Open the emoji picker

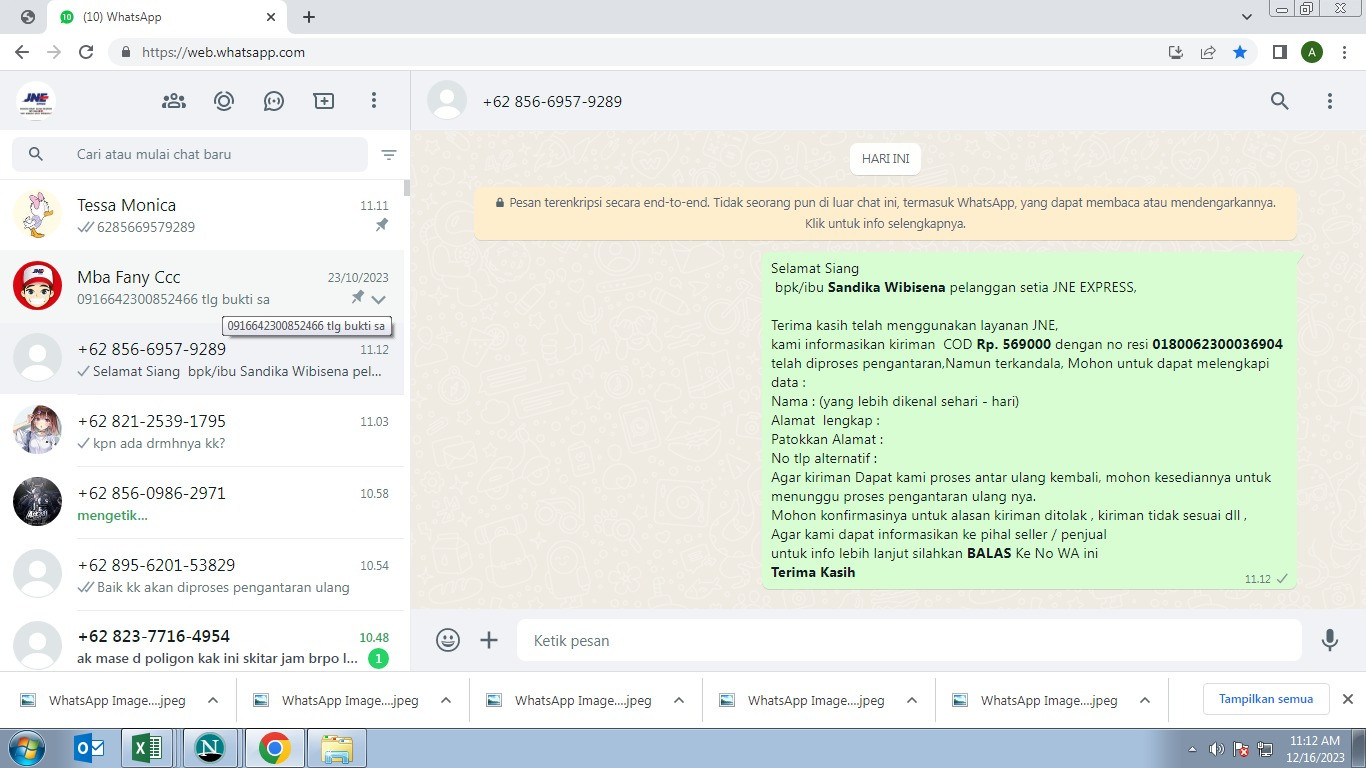click(448, 640)
